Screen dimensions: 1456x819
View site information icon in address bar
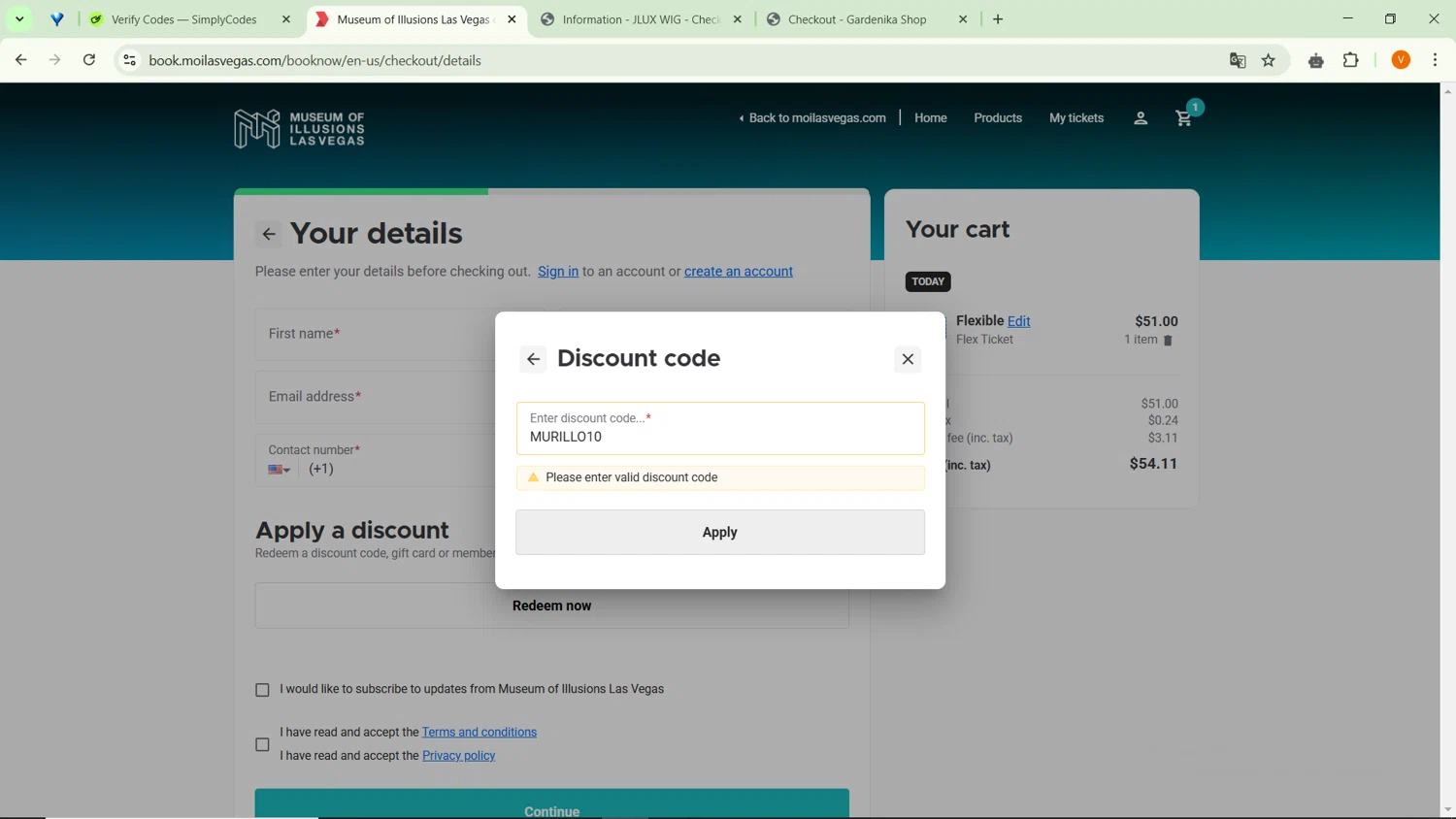129,60
